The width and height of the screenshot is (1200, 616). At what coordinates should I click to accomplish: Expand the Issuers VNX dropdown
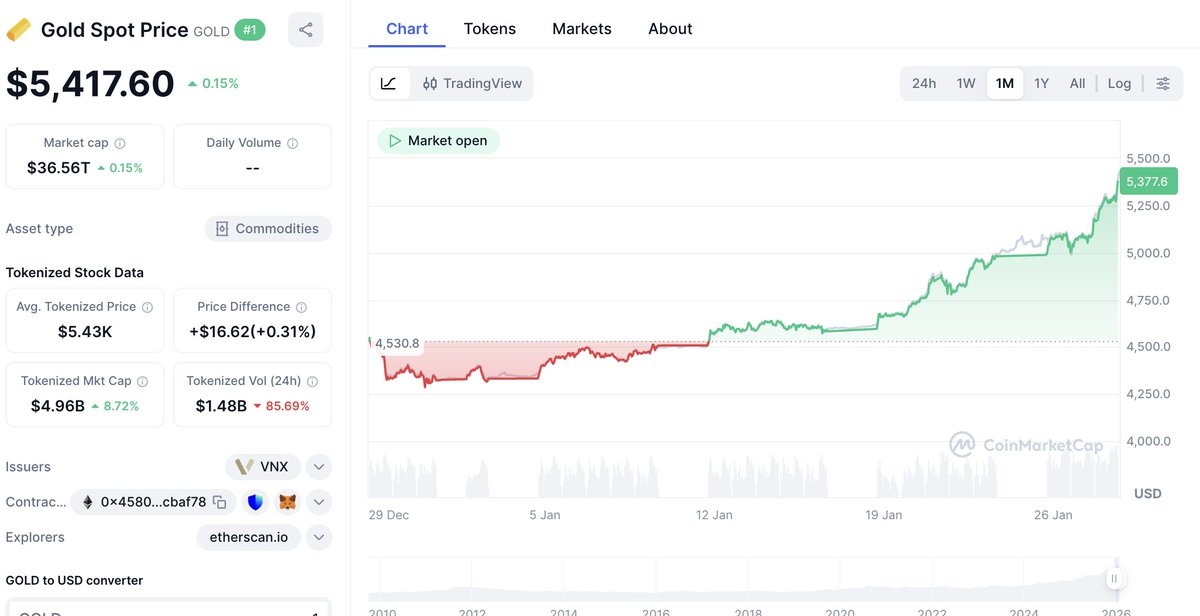tap(318, 467)
